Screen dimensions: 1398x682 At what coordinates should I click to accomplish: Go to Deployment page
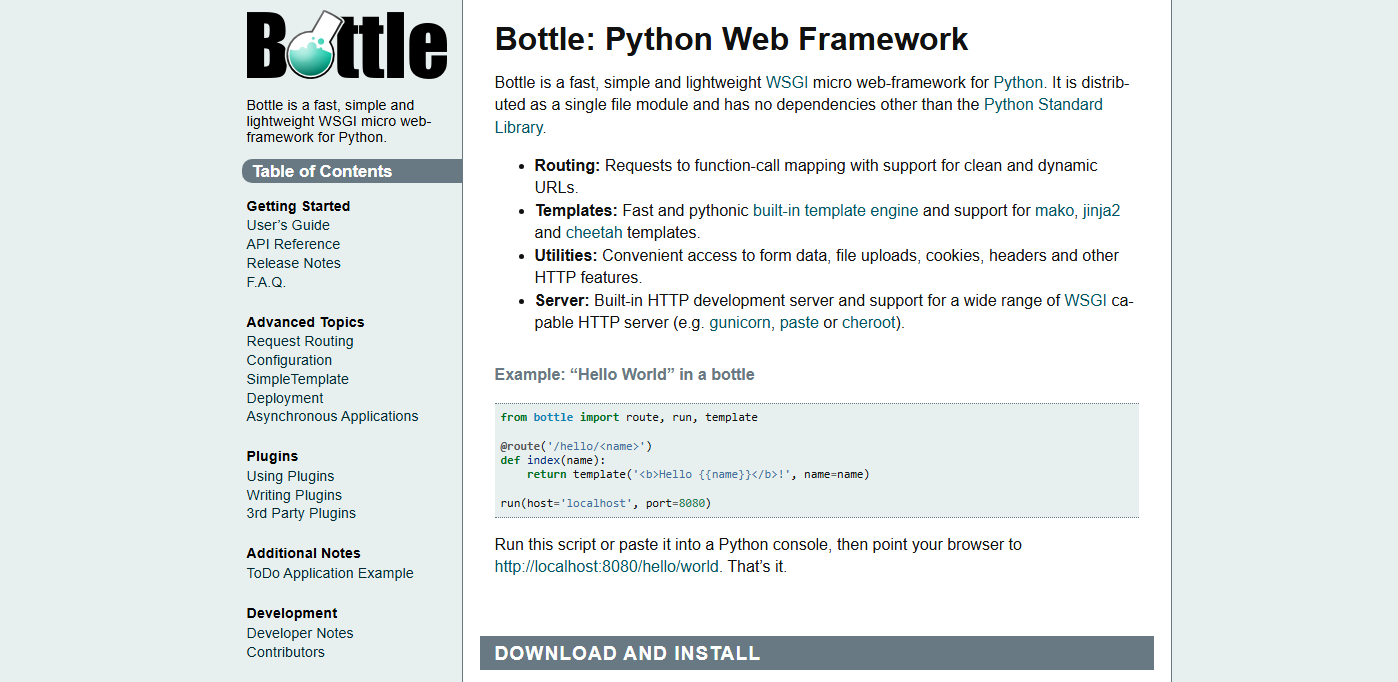[285, 398]
